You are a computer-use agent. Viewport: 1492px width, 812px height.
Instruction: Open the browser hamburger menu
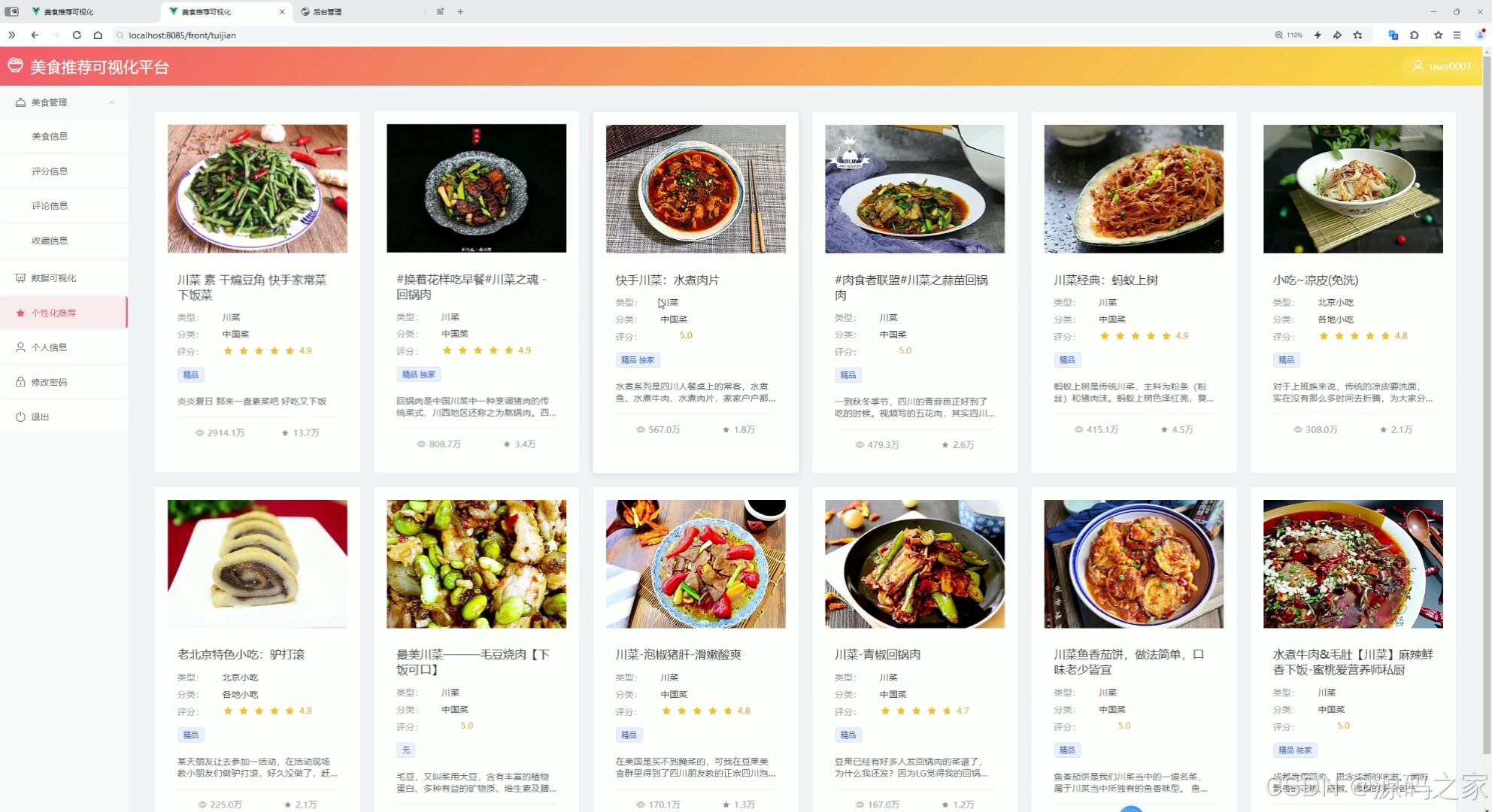coord(1457,35)
